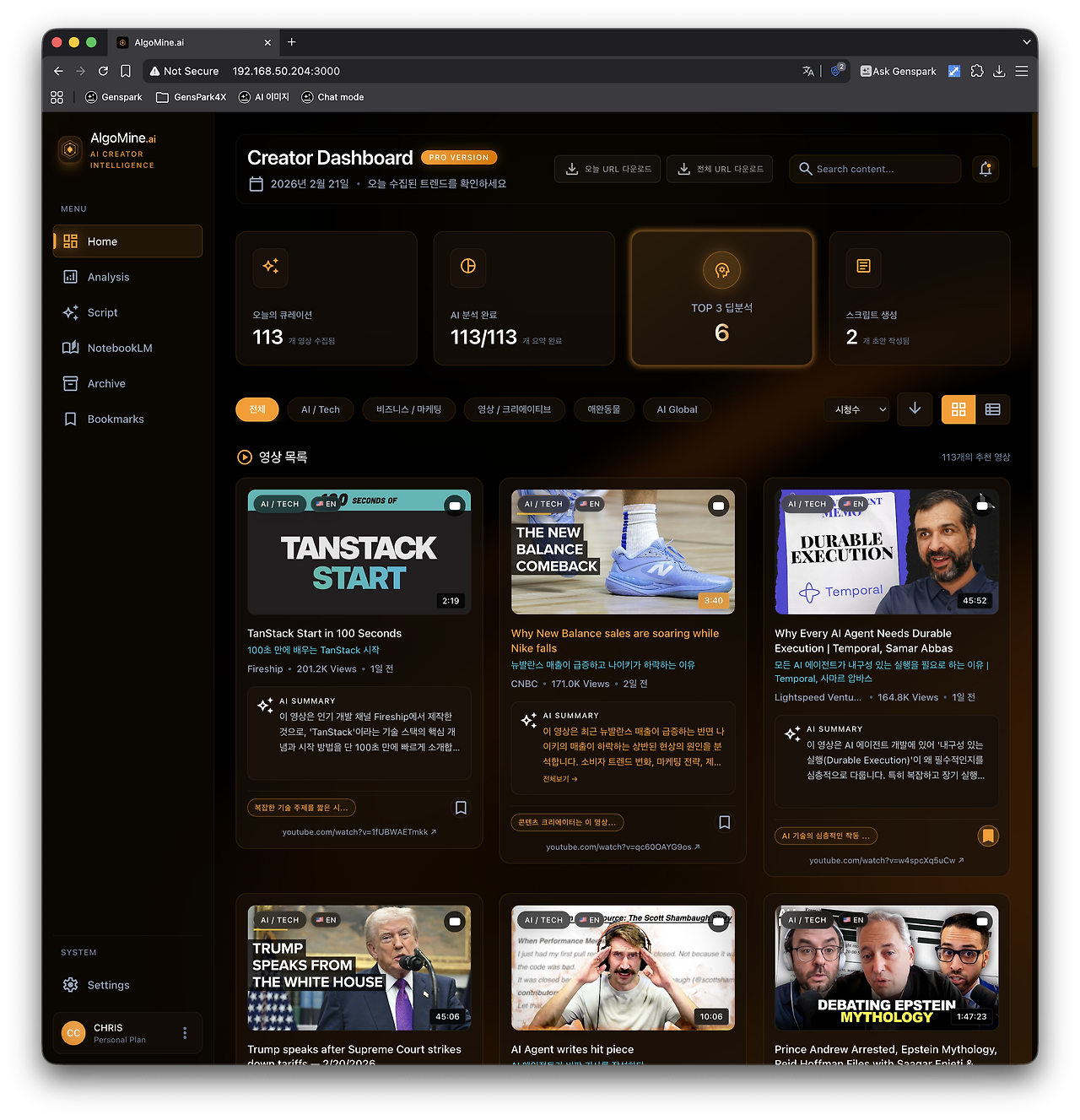Expand 전체보기 on New Balance summary
Viewport: 1080px width, 1120px height.
pos(559,778)
